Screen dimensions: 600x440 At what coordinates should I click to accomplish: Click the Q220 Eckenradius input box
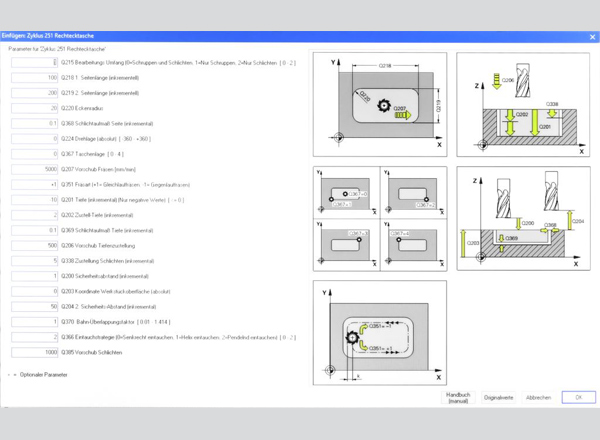tap(35, 108)
